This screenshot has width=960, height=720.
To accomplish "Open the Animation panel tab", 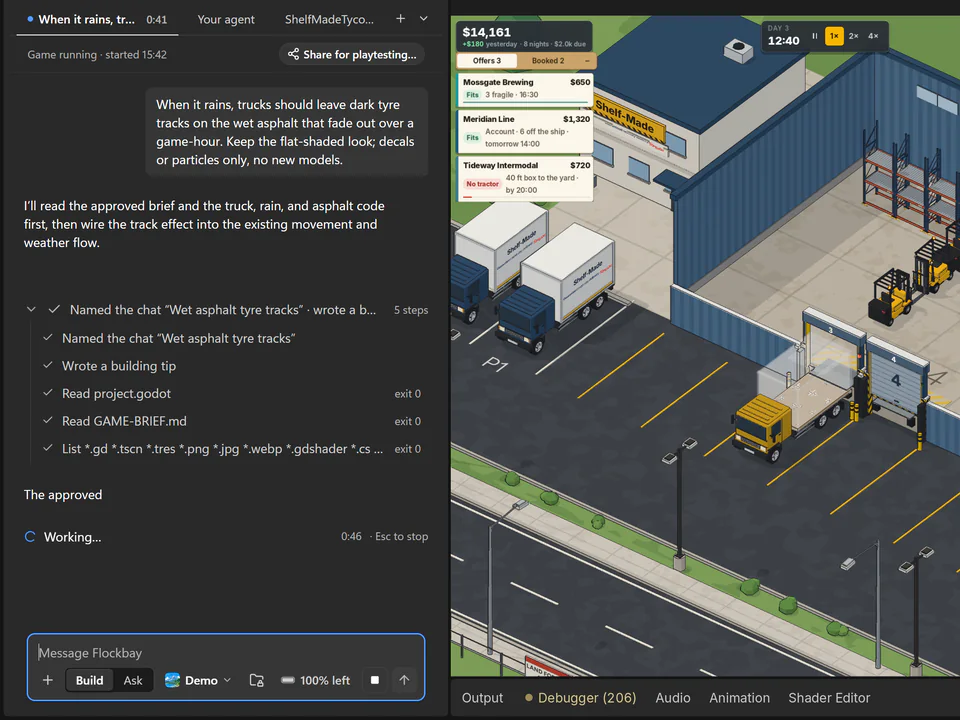I will click(x=740, y=698).
